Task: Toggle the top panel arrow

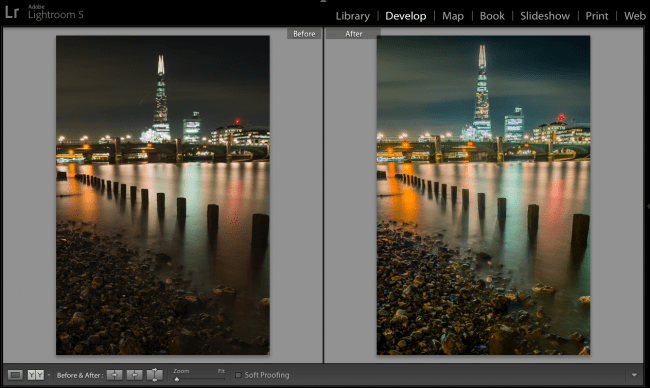Action: point(324,1)
